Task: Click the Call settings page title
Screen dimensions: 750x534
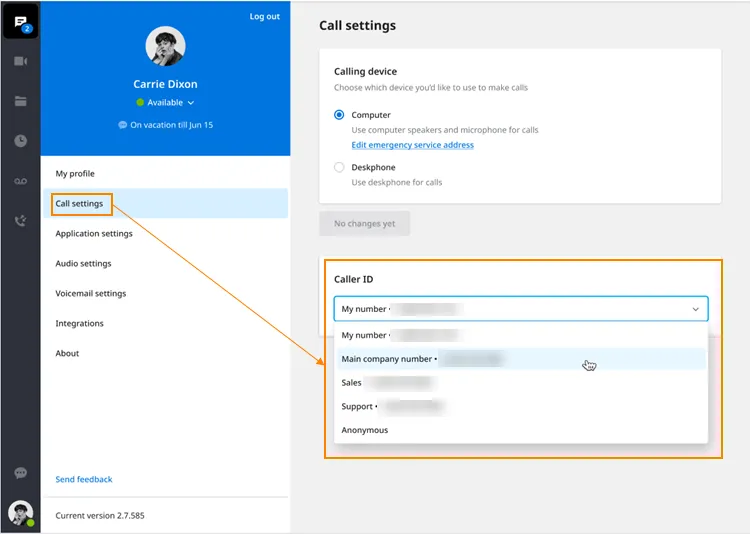Action: [358, 25]
